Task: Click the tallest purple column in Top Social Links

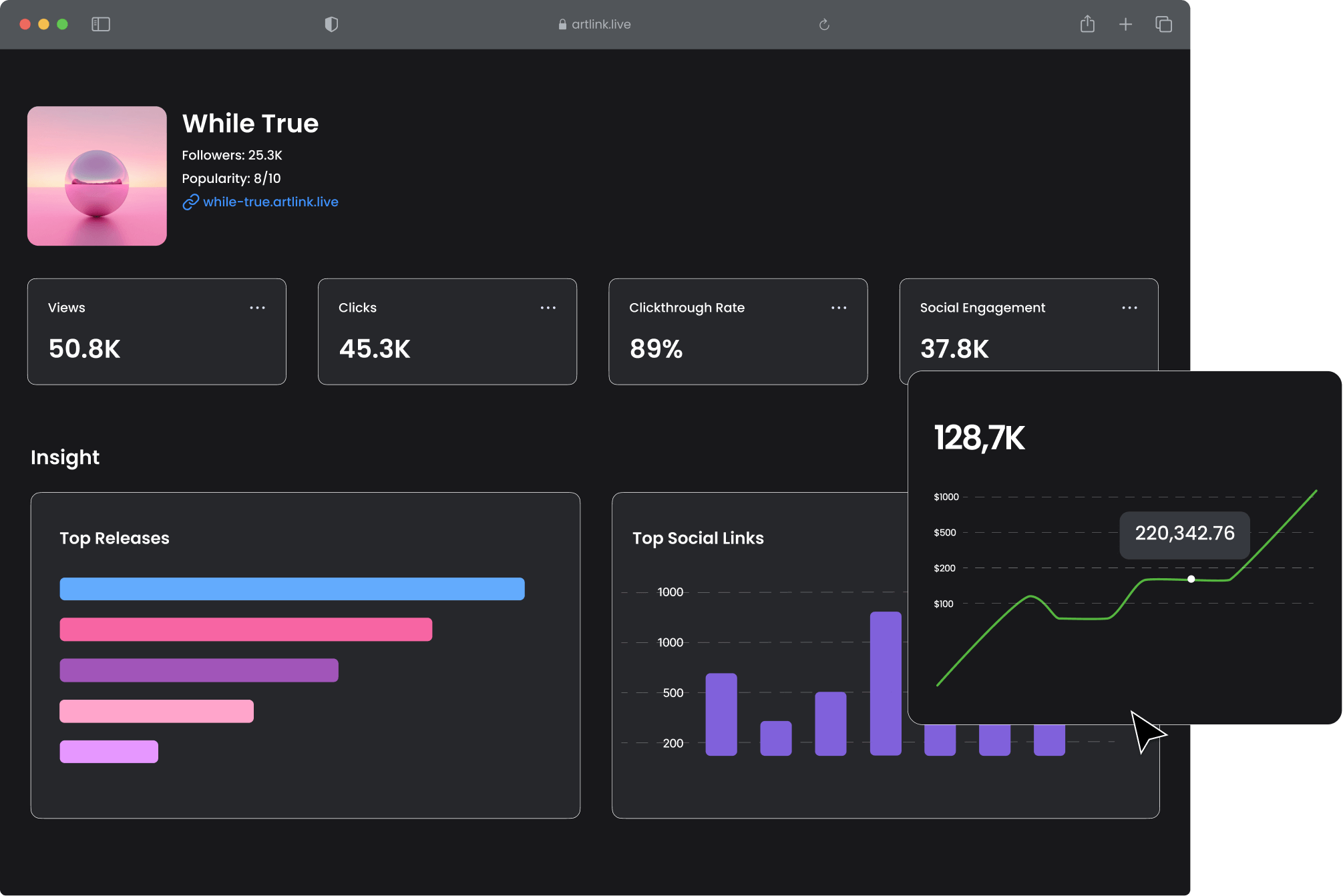Action: [x=886, y=684]
